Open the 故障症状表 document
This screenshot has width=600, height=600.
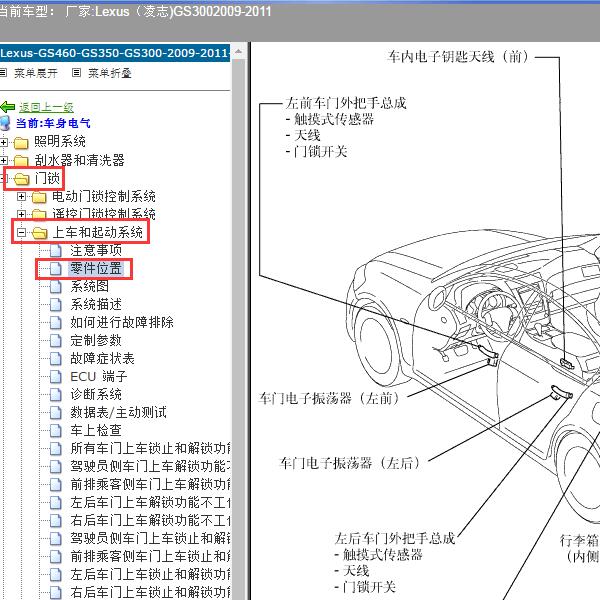coord(103,358)
